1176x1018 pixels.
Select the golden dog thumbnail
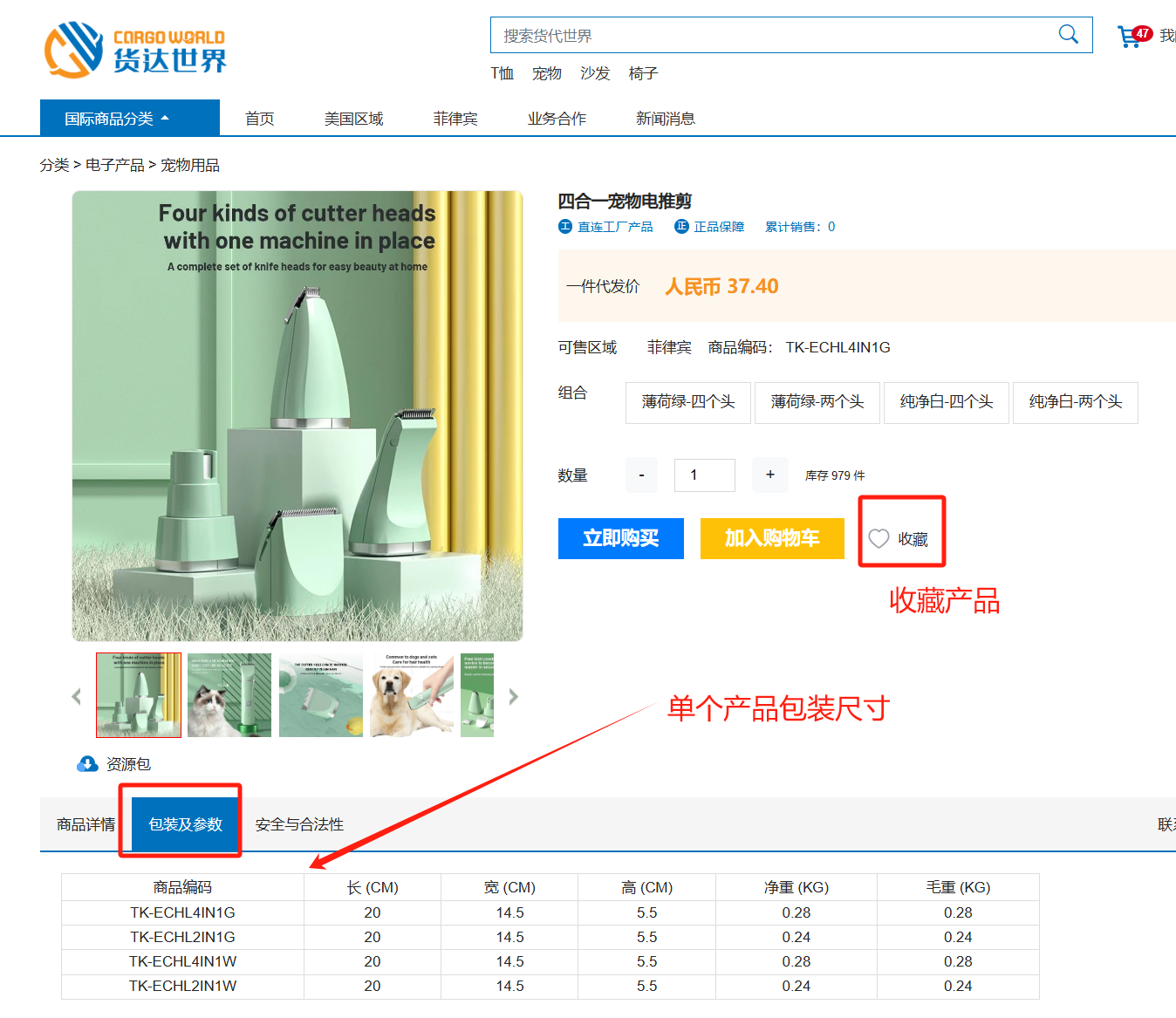click(412, 695)
